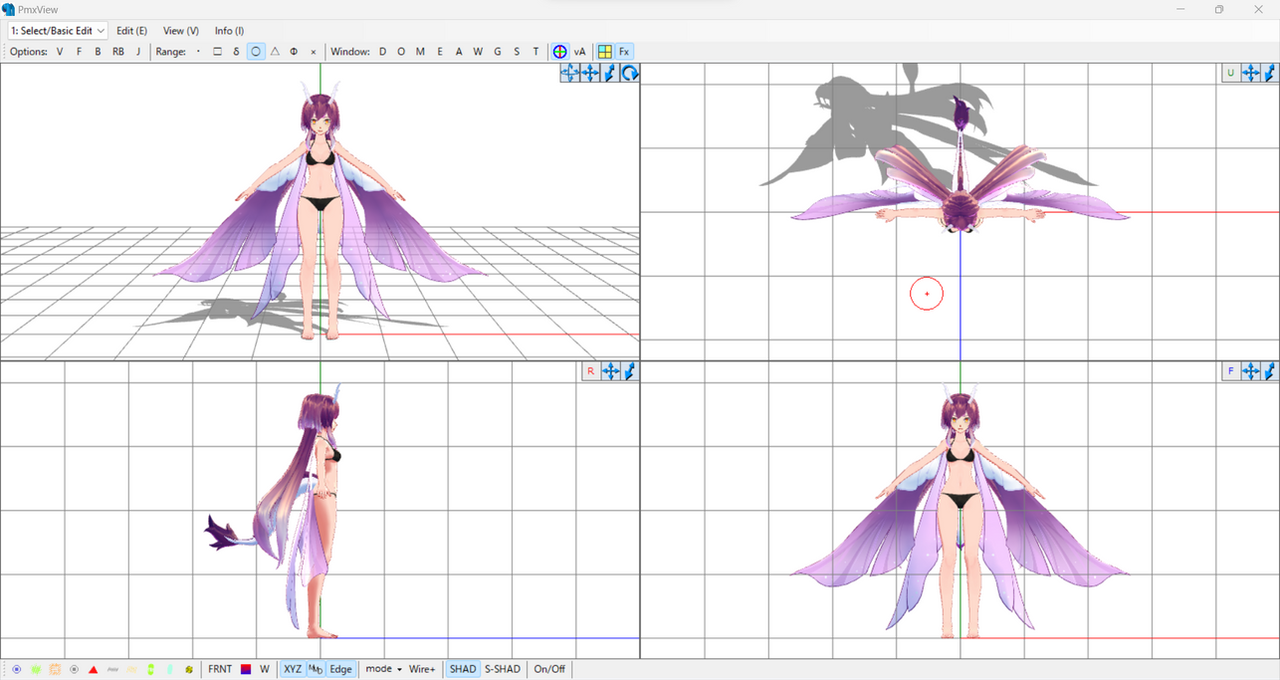
Task: Click the red circle cursor marker in top viewport
Action: 927,294
